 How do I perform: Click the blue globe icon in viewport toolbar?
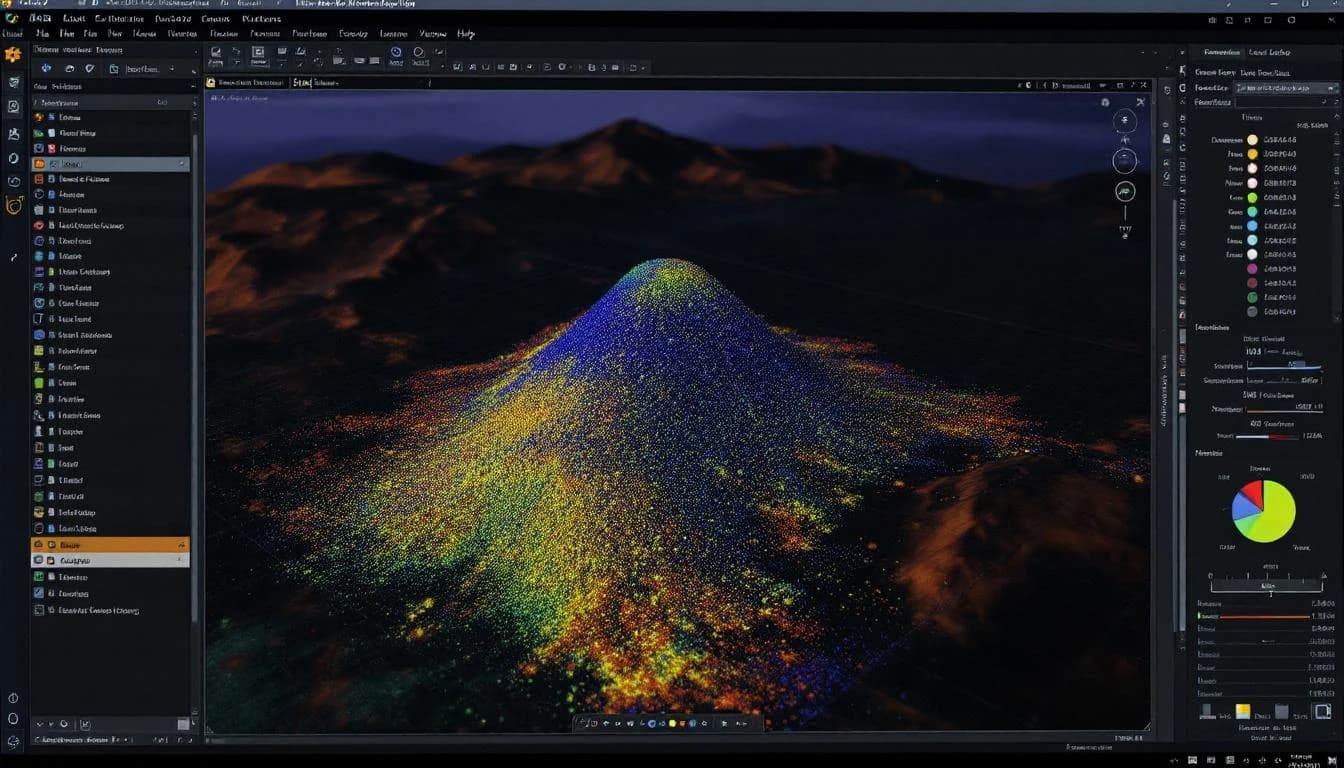[x=653, y=723]
